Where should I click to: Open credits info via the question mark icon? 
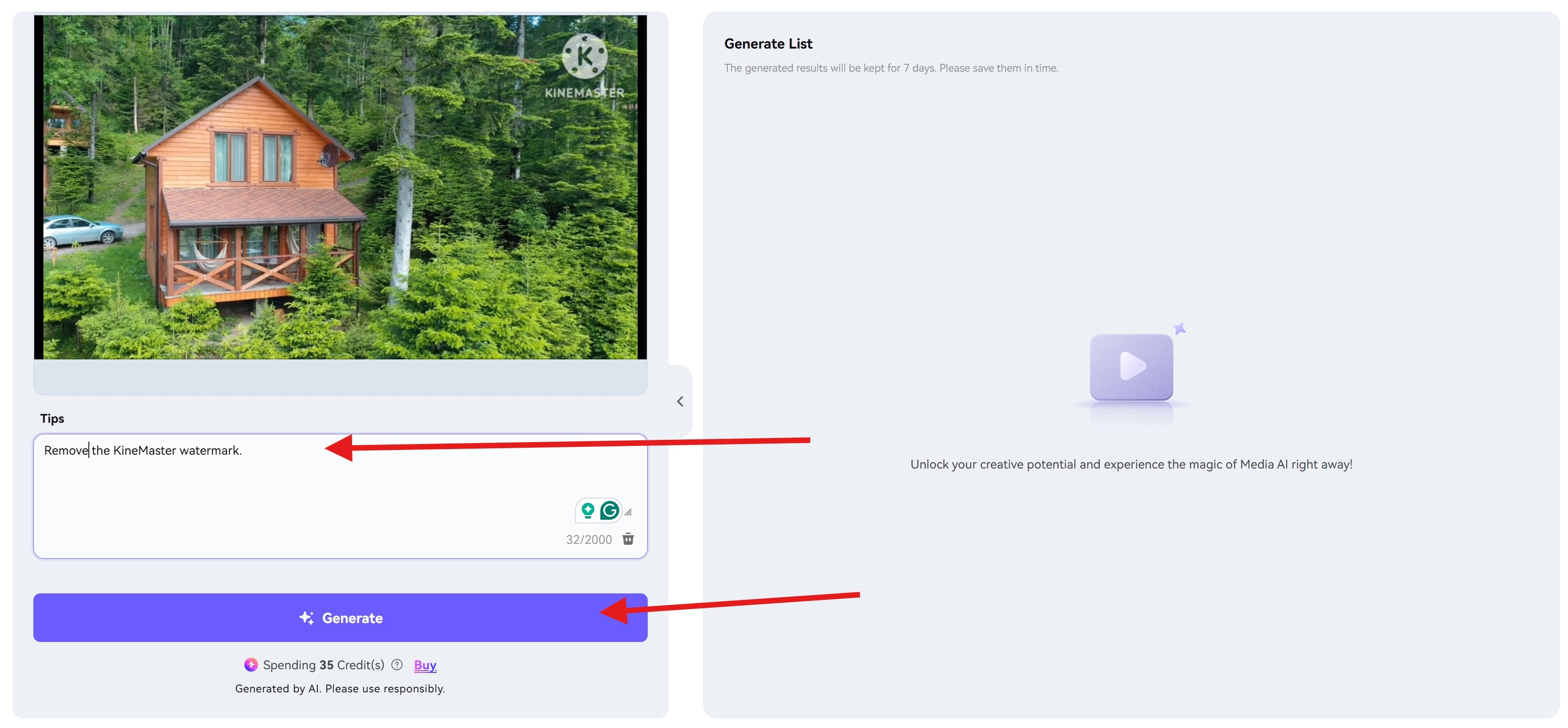(397, 665)
